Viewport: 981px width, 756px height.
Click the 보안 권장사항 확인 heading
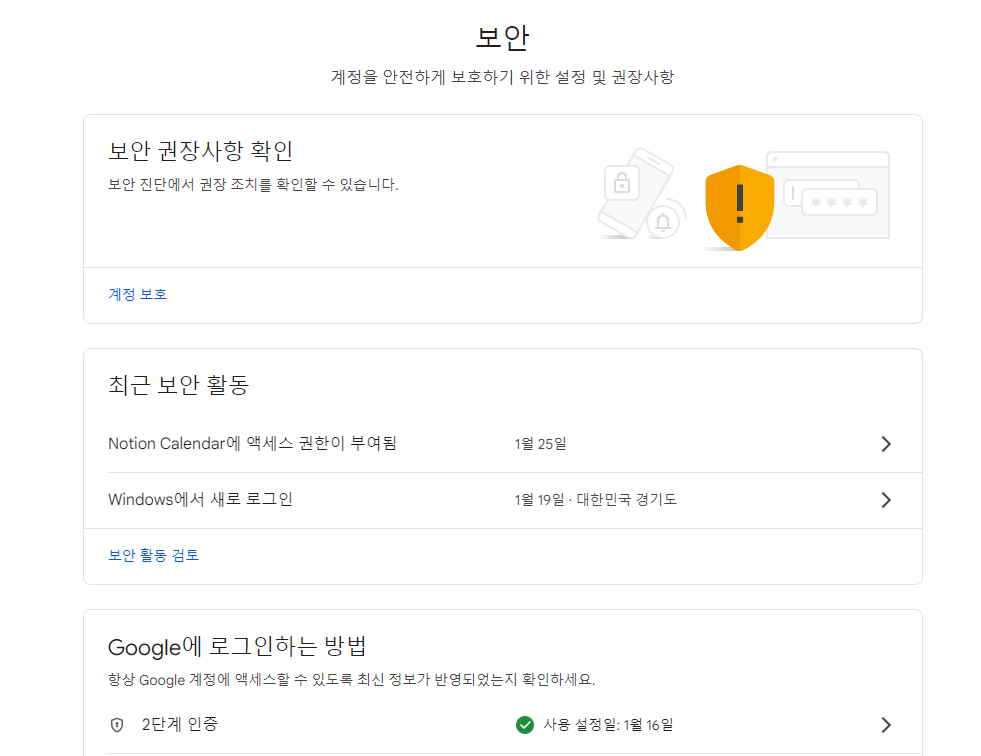(200, 151)
